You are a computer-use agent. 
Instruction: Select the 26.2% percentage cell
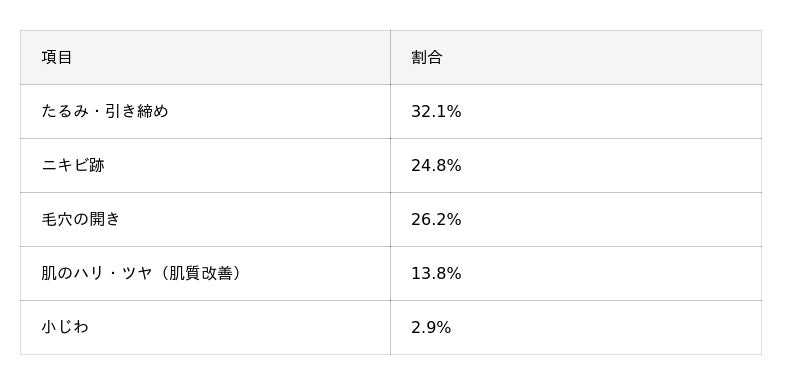pos(576,220)
